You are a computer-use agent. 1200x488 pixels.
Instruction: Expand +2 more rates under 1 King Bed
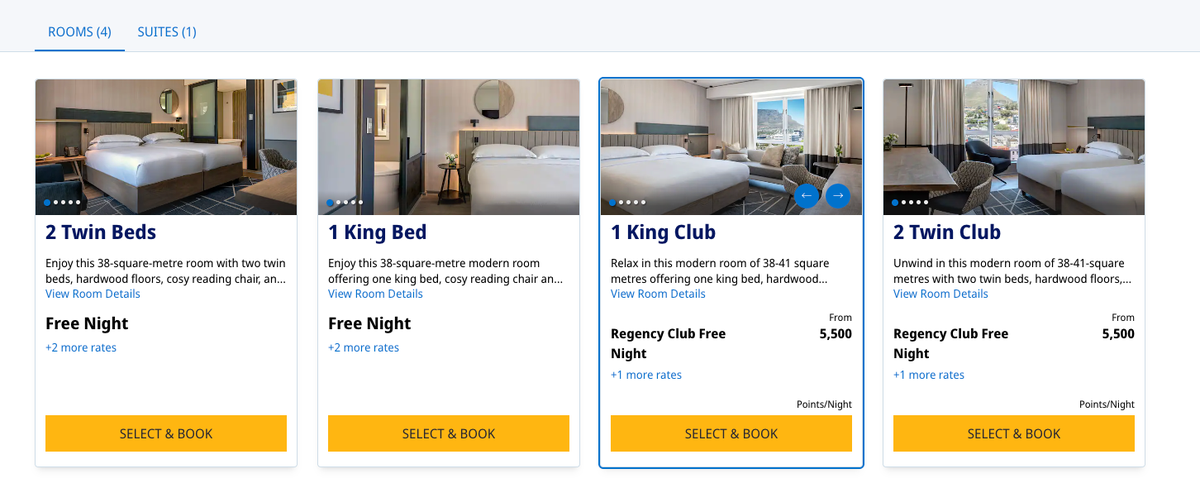[363, 348]
